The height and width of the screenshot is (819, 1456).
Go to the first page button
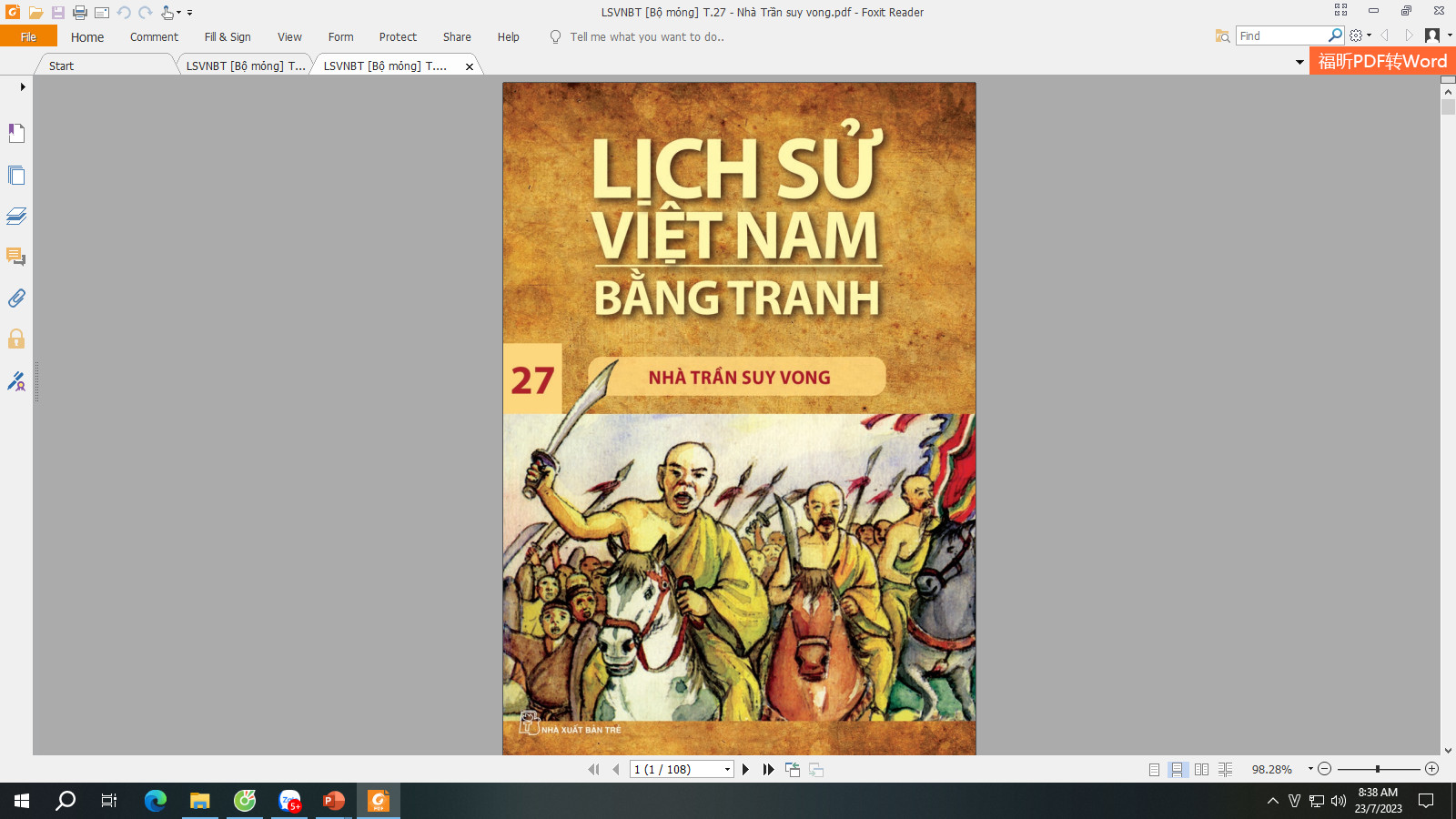pyautogui.click(x=593, y=770)
